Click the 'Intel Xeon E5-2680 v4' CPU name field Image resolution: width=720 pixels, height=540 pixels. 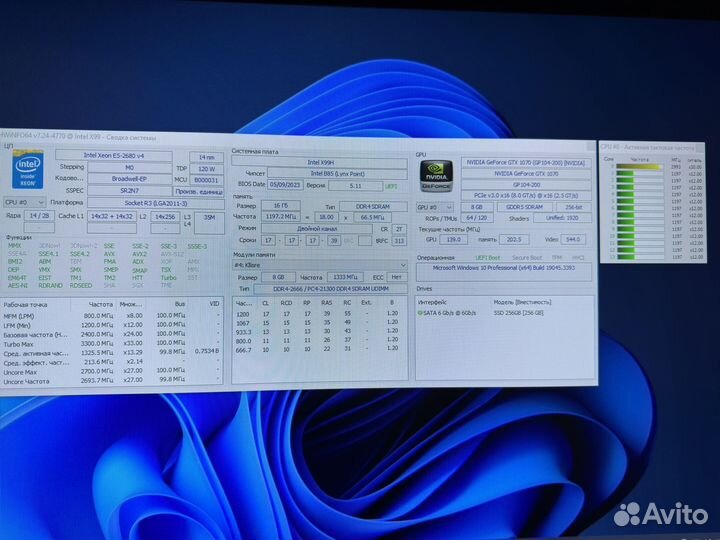(114, 156)
